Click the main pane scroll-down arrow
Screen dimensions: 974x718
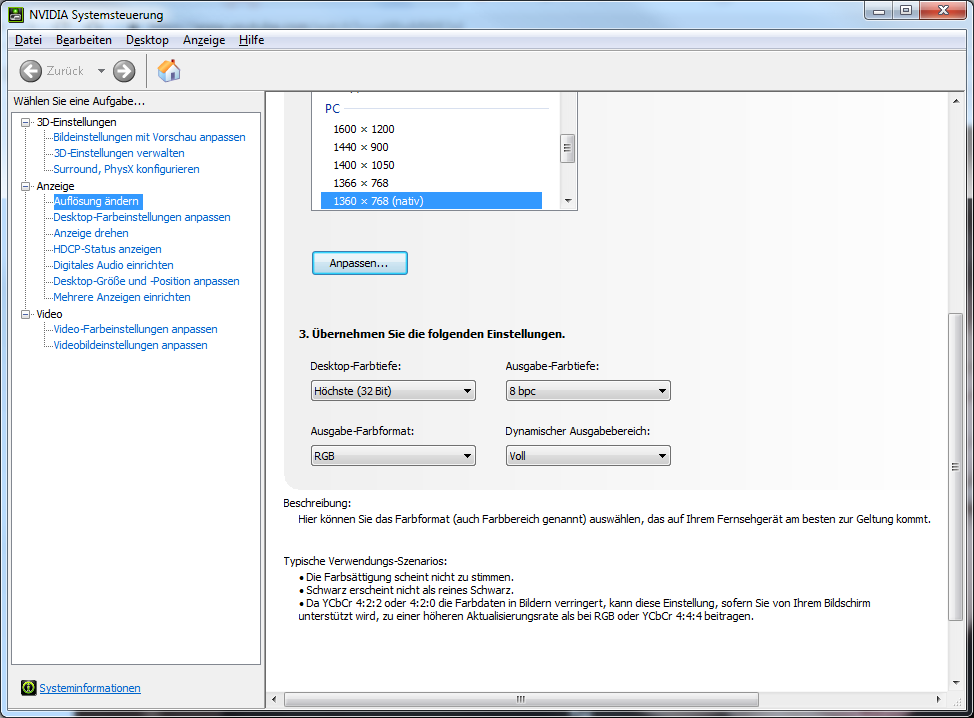coord(956,683)
